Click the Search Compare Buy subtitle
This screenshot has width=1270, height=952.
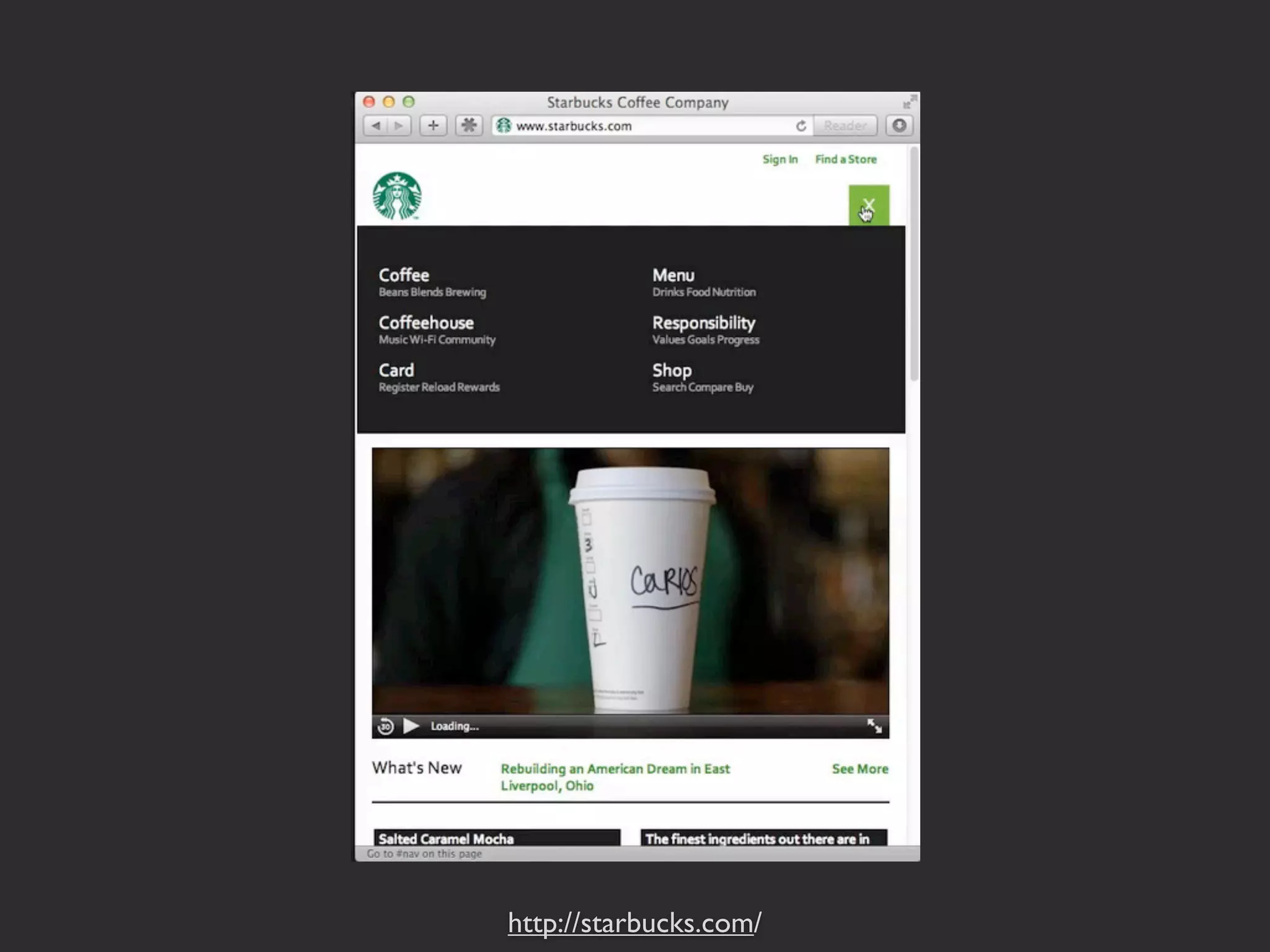pos(703,387)
